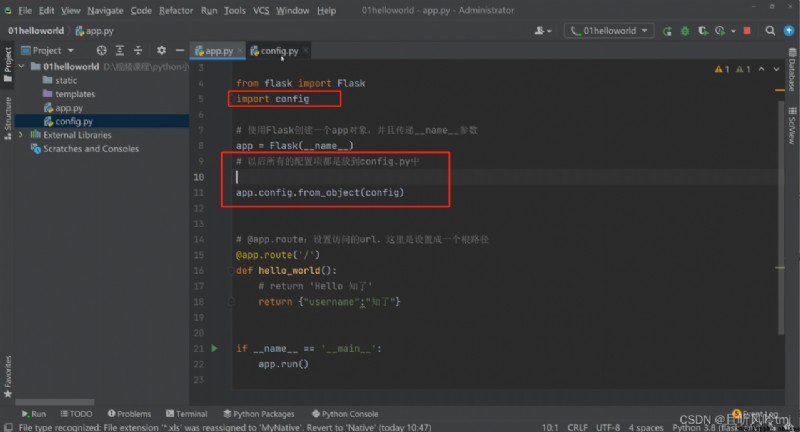Open the user account dropdown in toolbar
Screen dimensions: 800x432
[x=543, y=31]
